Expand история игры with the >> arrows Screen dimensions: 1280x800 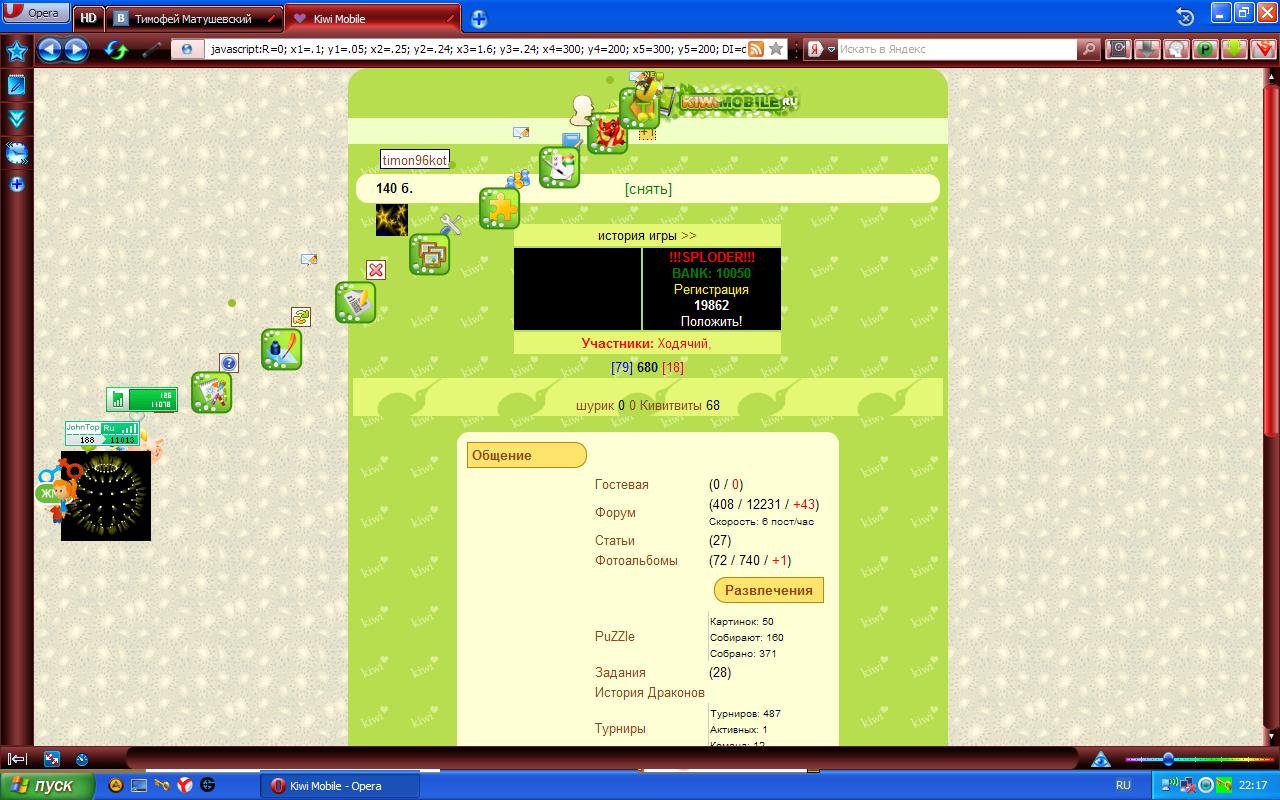point(689,236)
